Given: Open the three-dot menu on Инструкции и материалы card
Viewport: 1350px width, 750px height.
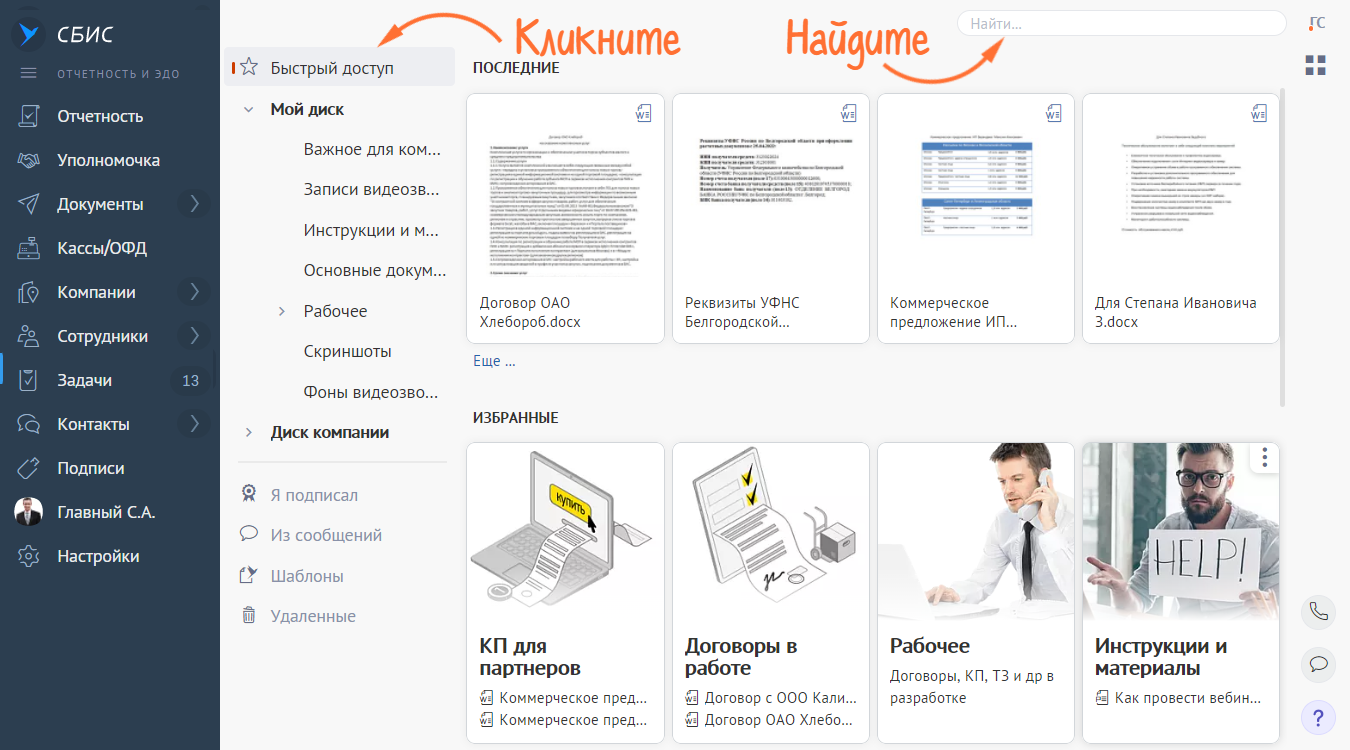Looking at the screenshot, I should 1265,458.
